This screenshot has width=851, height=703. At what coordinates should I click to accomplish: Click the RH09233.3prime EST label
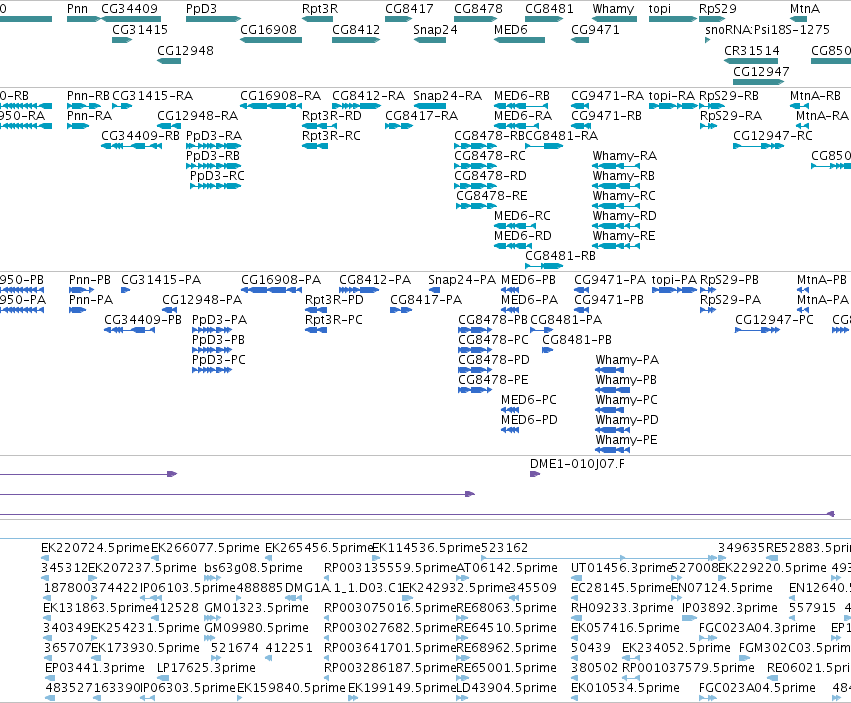coord(622,608)
